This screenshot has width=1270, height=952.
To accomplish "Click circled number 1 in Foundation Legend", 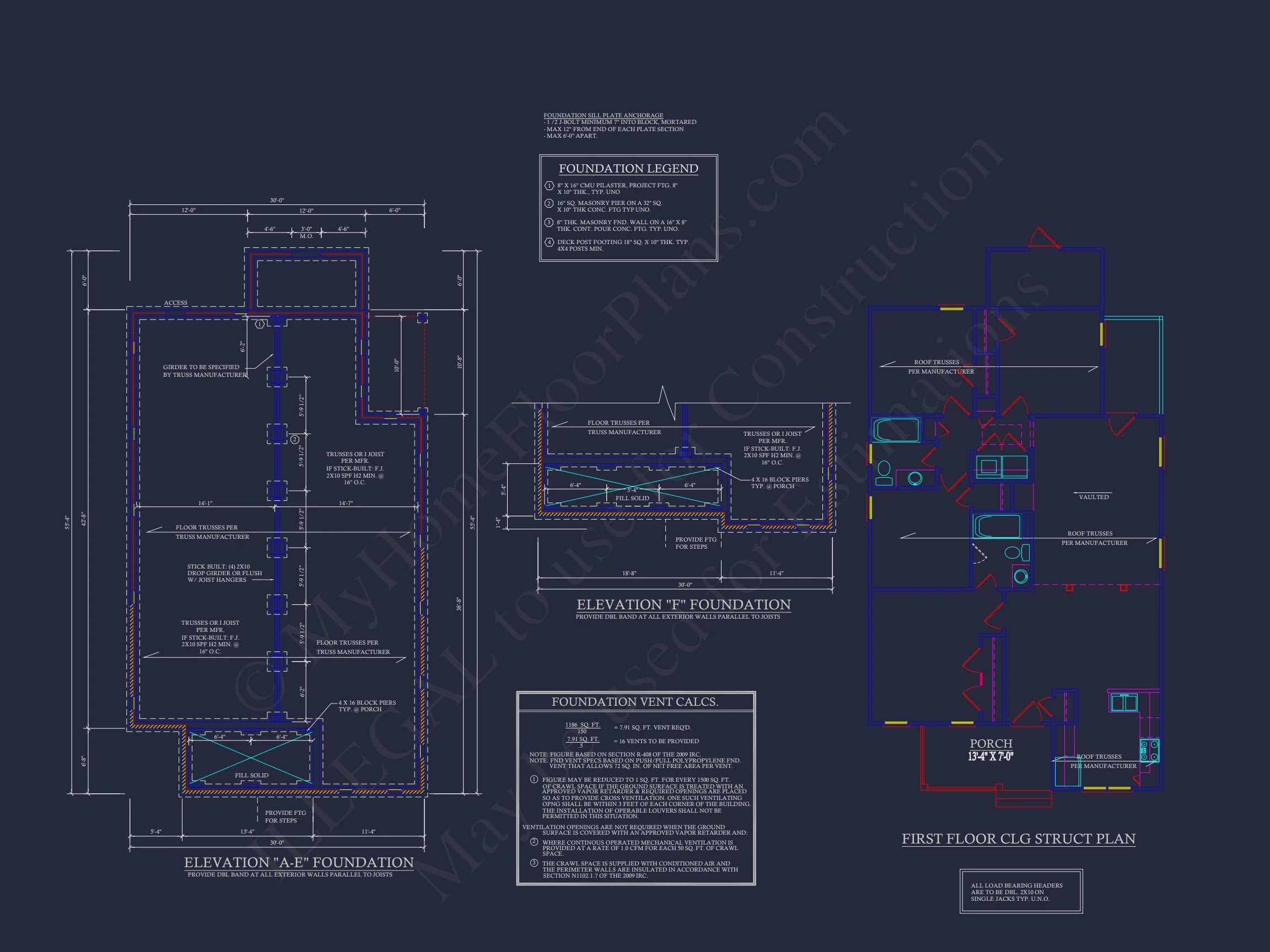I will pos(549,186).
